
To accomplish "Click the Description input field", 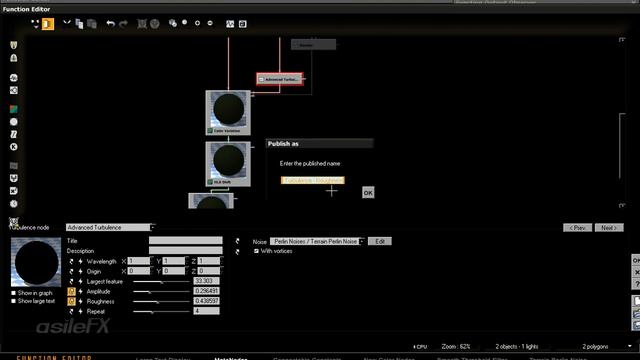I will (186, 251).
